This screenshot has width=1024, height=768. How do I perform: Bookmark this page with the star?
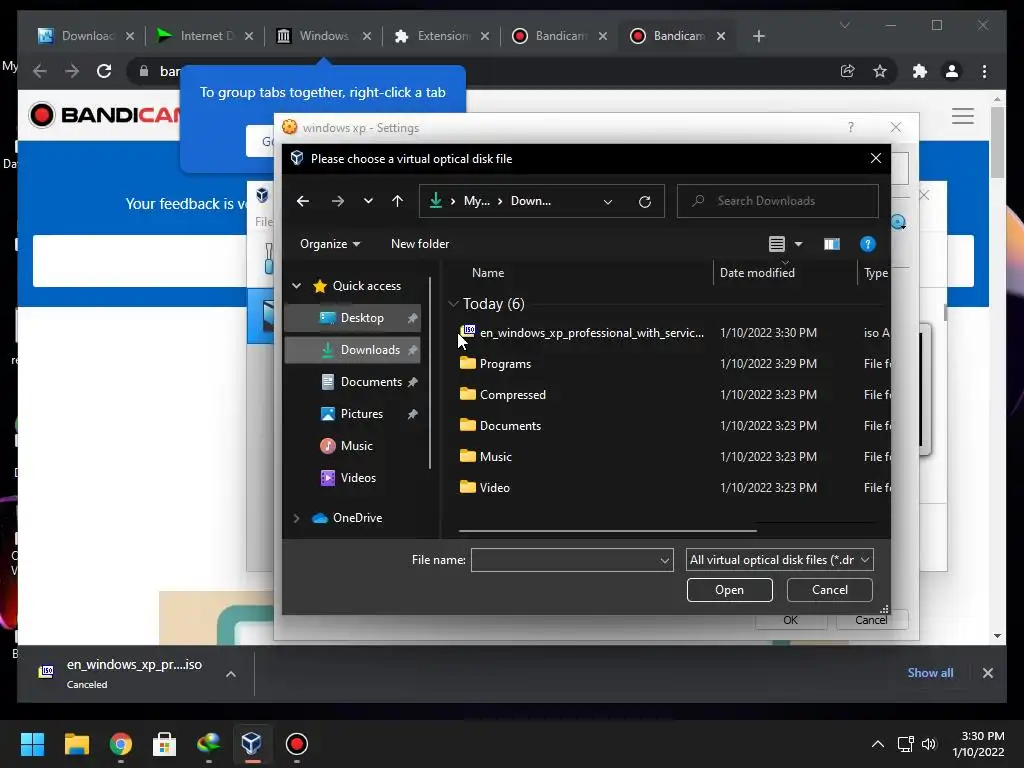point(880,71)
